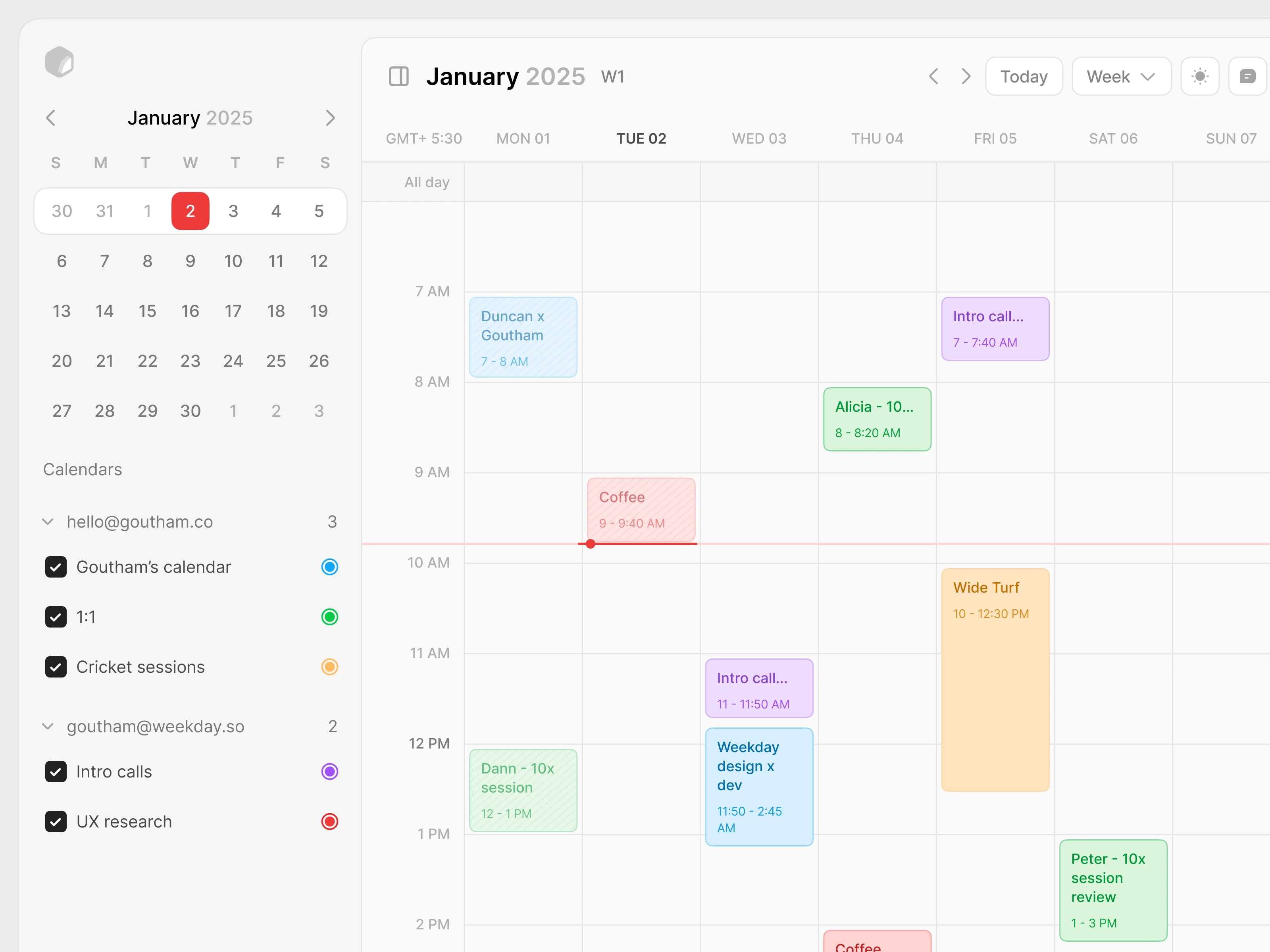Go to next week in header
Viewport: 1270px width, 952px height.
966,76
